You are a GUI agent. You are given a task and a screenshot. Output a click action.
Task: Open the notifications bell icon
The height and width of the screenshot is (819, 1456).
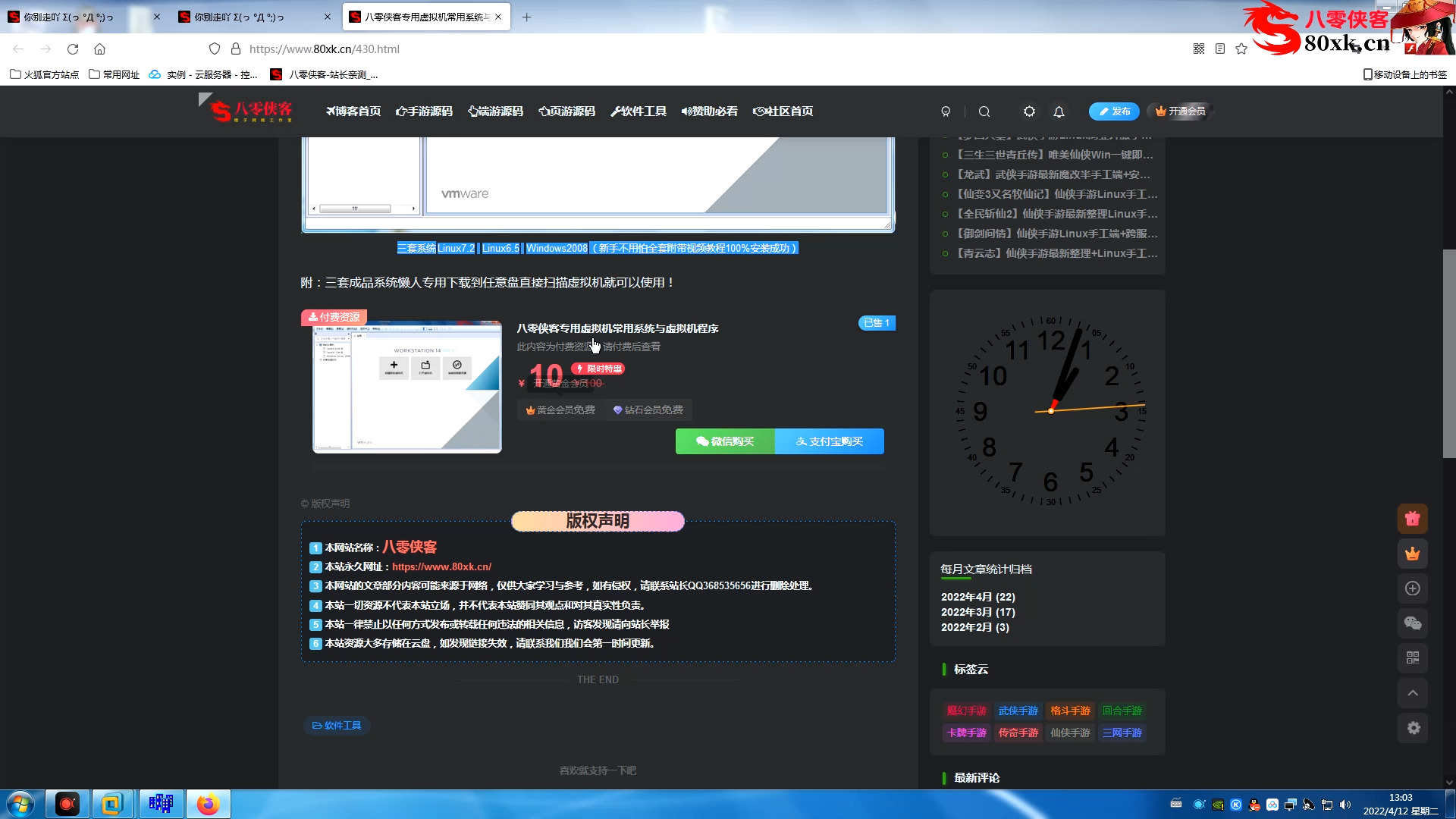coord(1059,111)
